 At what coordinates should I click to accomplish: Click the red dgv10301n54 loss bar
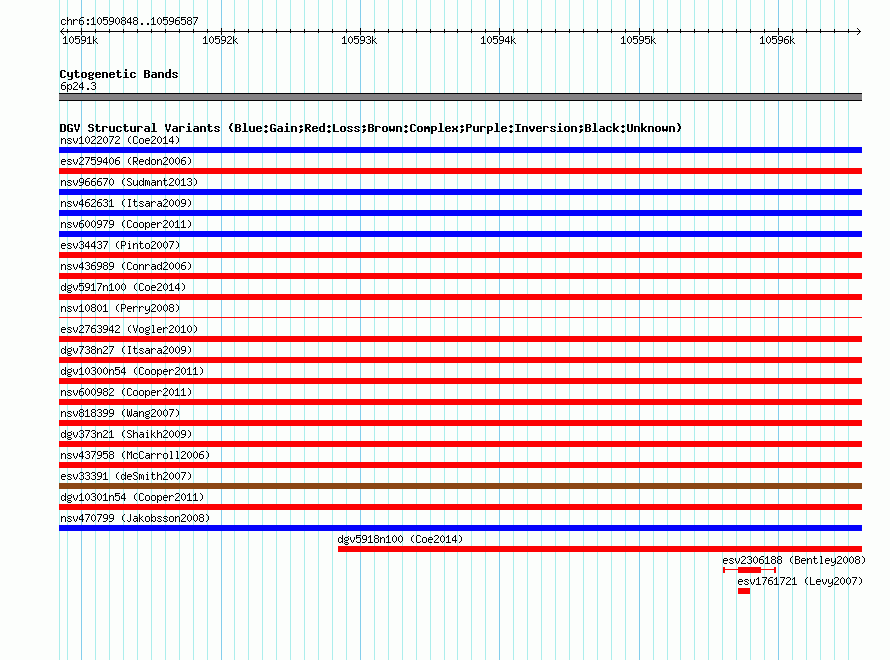(x=460, y=507)
